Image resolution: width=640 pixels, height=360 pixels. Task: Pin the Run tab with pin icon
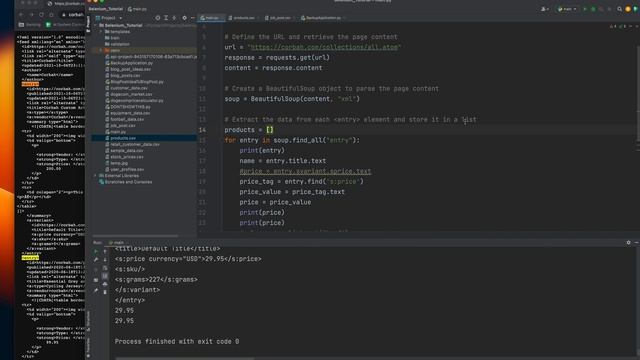tap(96, 291)
